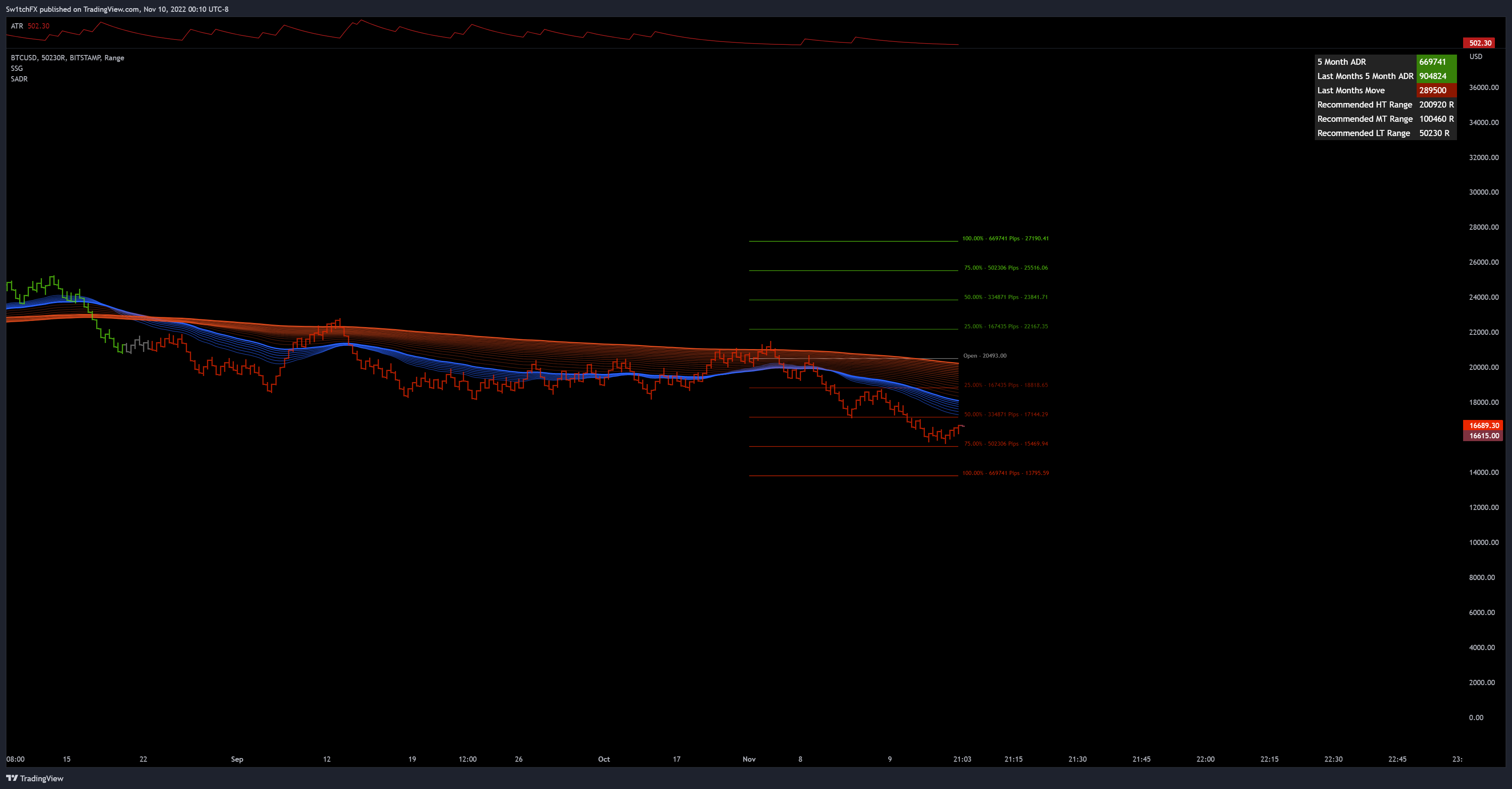Click the Oct label on time axis

604,759
